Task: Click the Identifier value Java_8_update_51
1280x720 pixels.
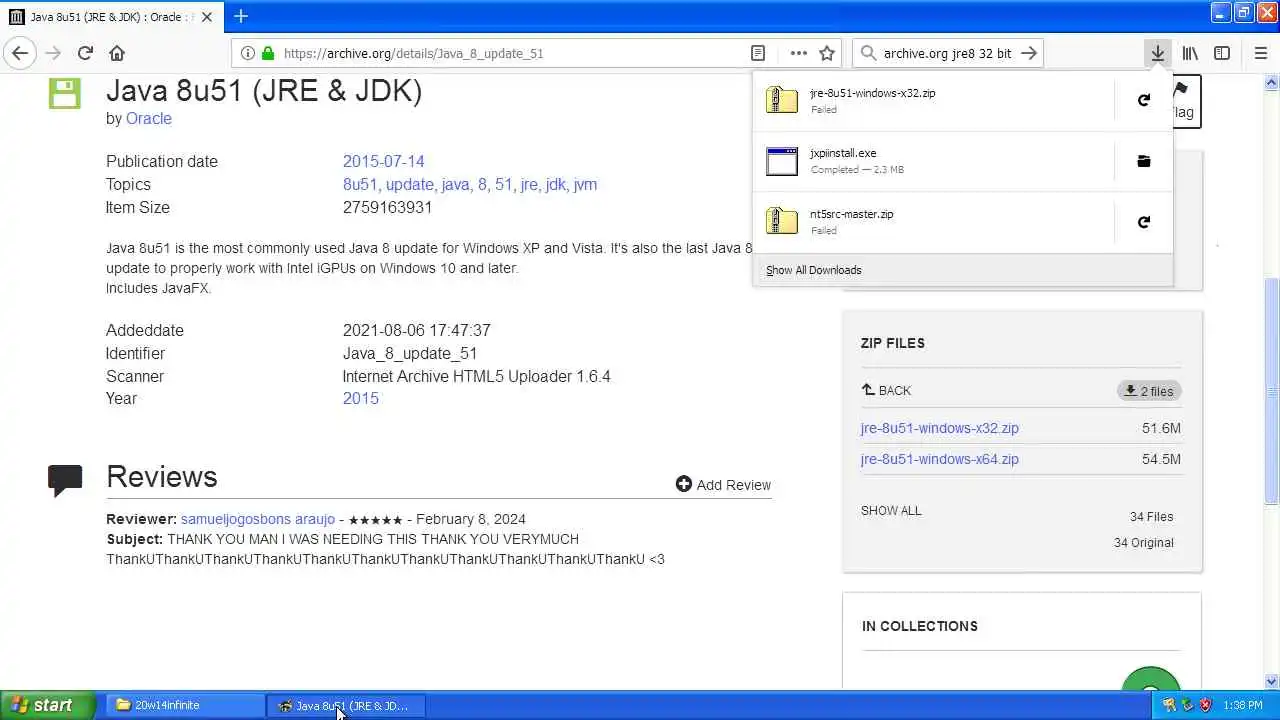Action: [410, 353]
